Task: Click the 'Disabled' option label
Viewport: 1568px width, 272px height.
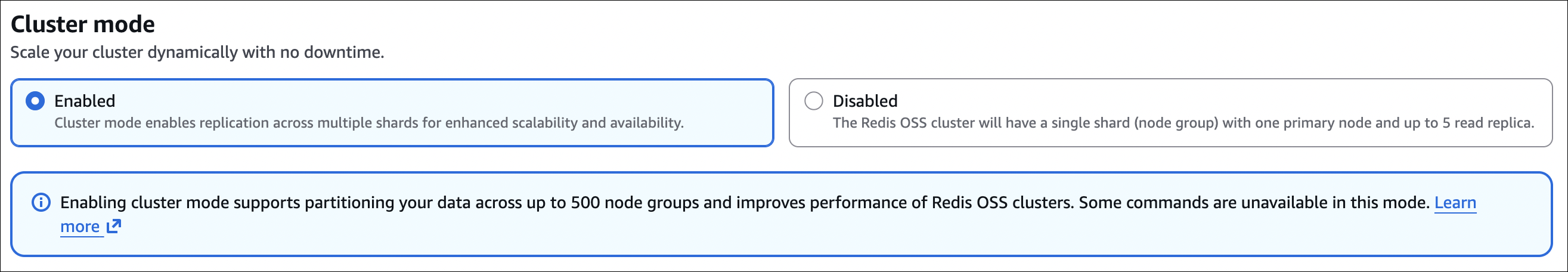Action: coord(865,101)
